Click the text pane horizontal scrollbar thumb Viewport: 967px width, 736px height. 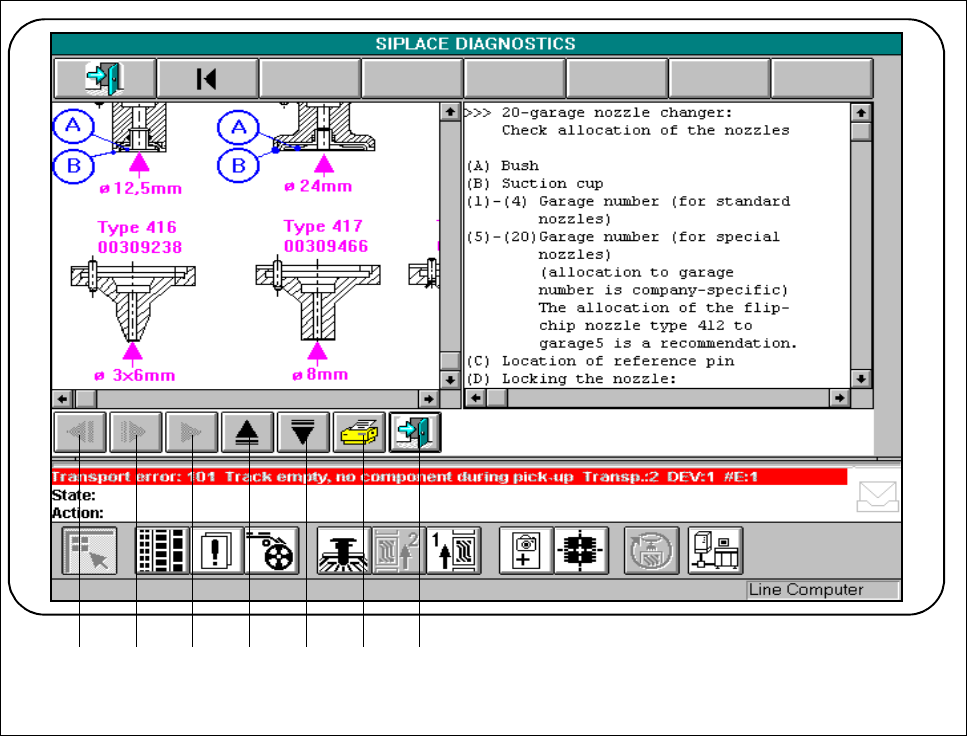(x=496, y=398)
